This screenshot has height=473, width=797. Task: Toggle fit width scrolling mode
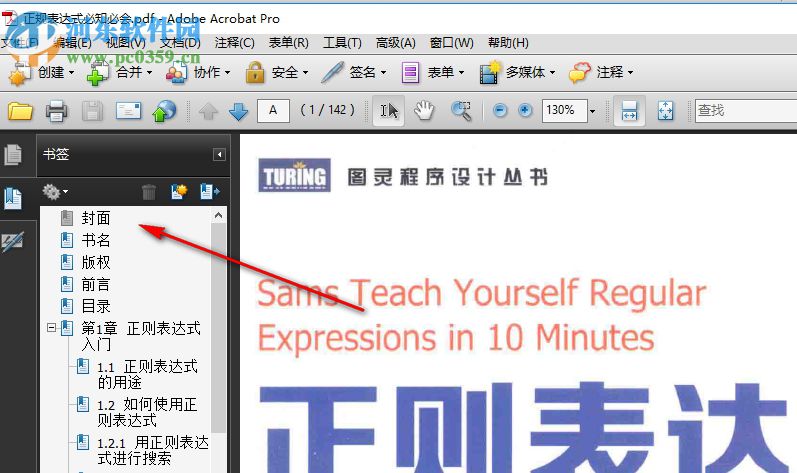tap(629, 110)
